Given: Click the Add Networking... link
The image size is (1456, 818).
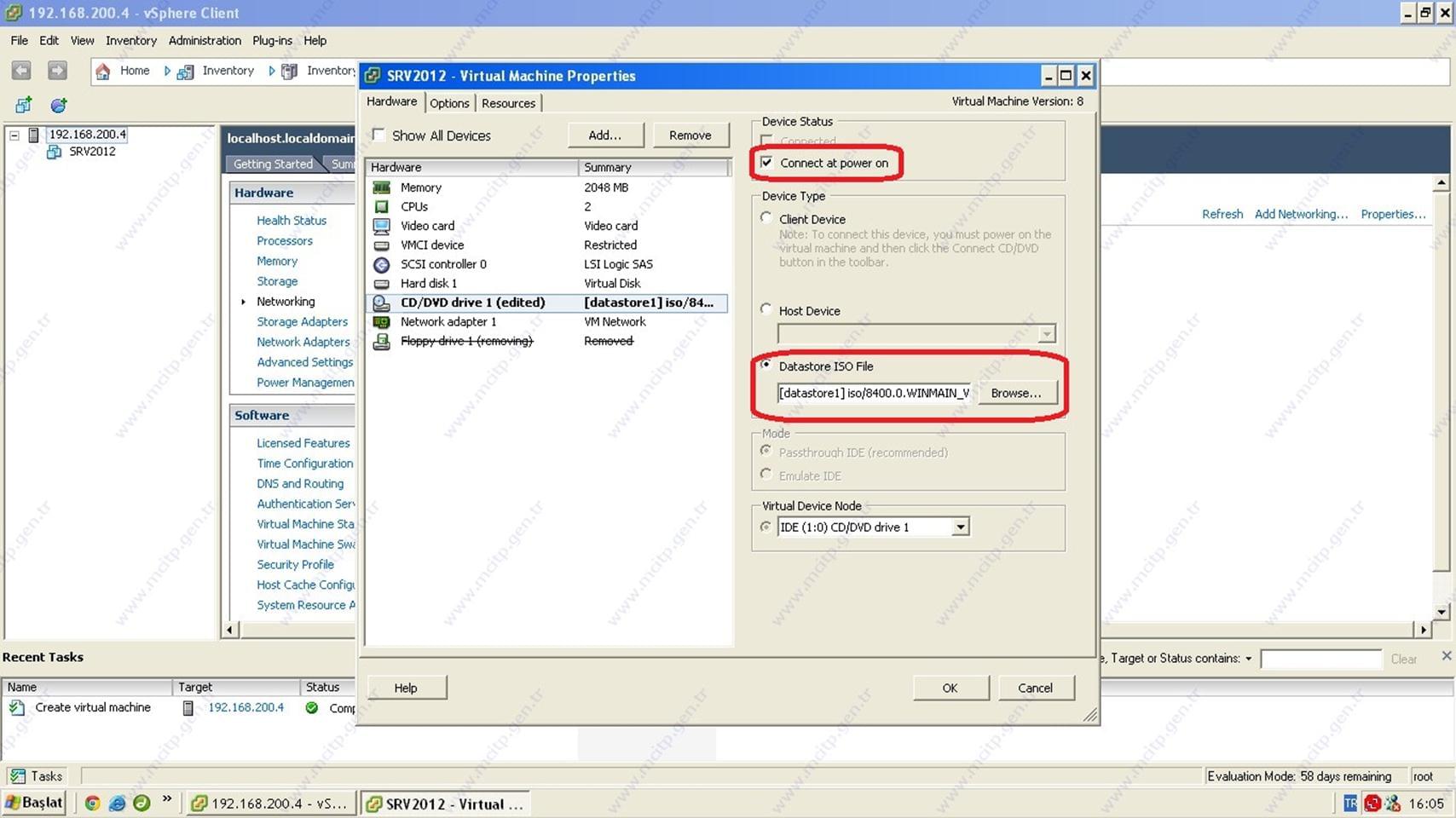Looking at the screenshot, I should [1301, 214].
